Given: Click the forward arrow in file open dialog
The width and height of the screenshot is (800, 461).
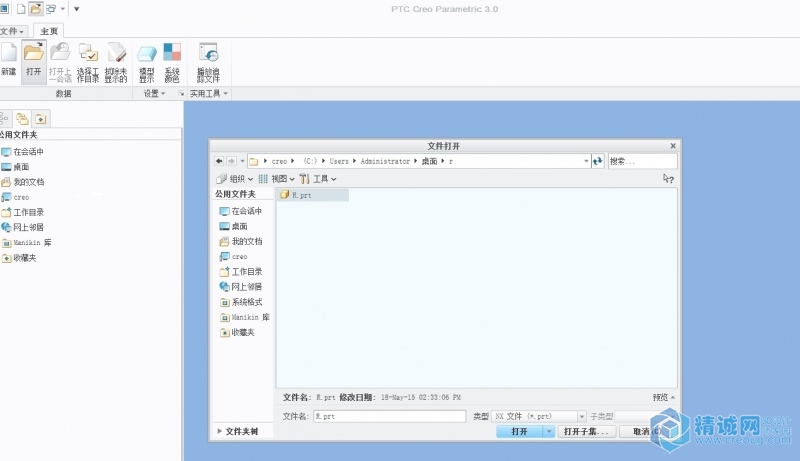Looking at the screenshot, I should [x=231, y=161].
